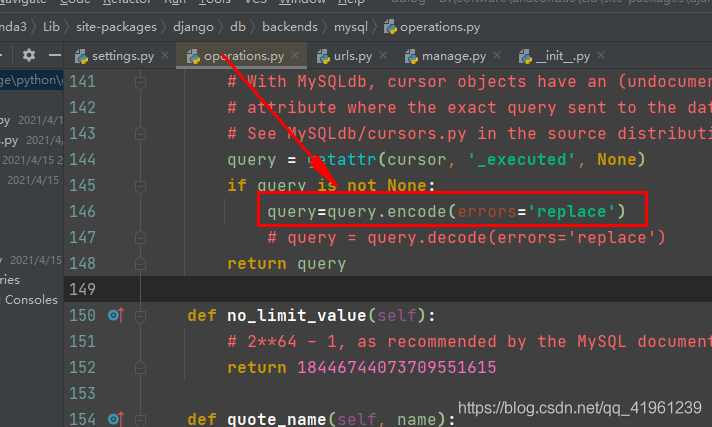Click line number 149 in the gutter
Screen dimensions: 712x427
(82, 289)
